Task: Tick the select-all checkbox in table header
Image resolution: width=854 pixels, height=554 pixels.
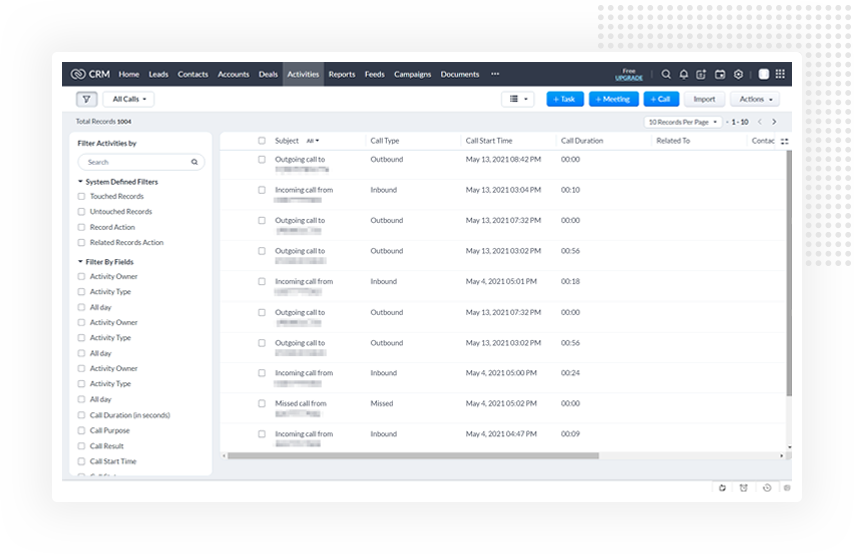Action: 262,141
